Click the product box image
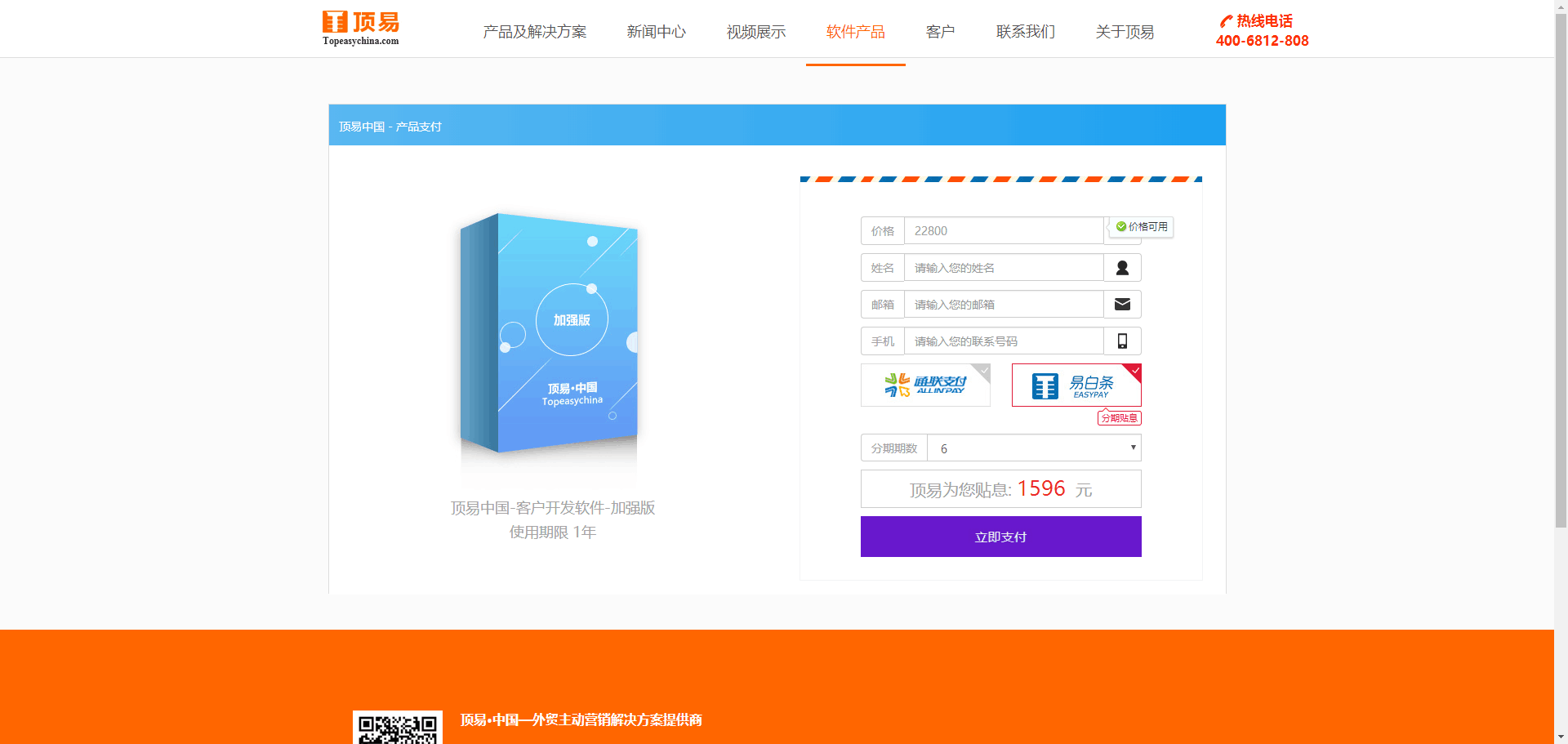 pos(550,333)
